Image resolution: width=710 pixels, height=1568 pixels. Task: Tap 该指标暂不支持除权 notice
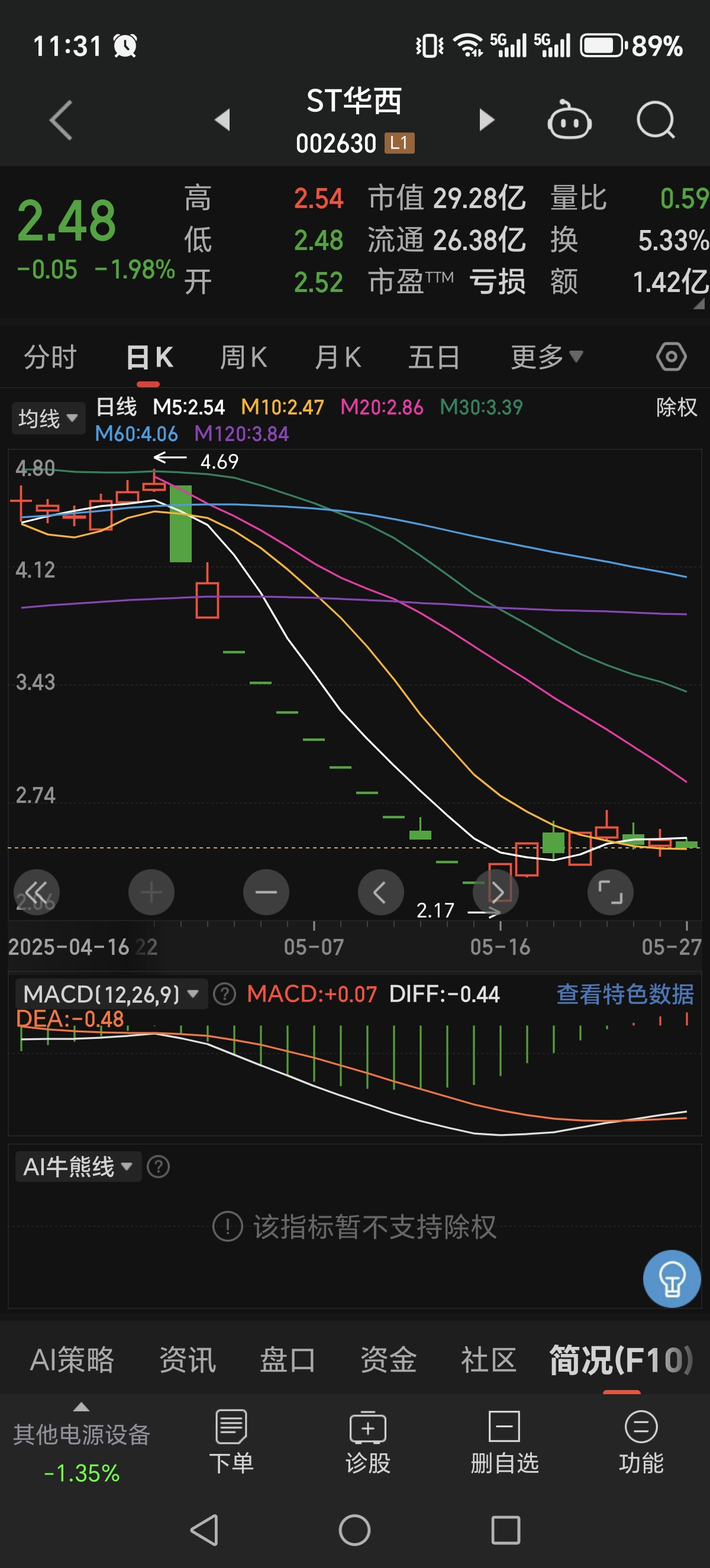click(x=354, y=1226)
